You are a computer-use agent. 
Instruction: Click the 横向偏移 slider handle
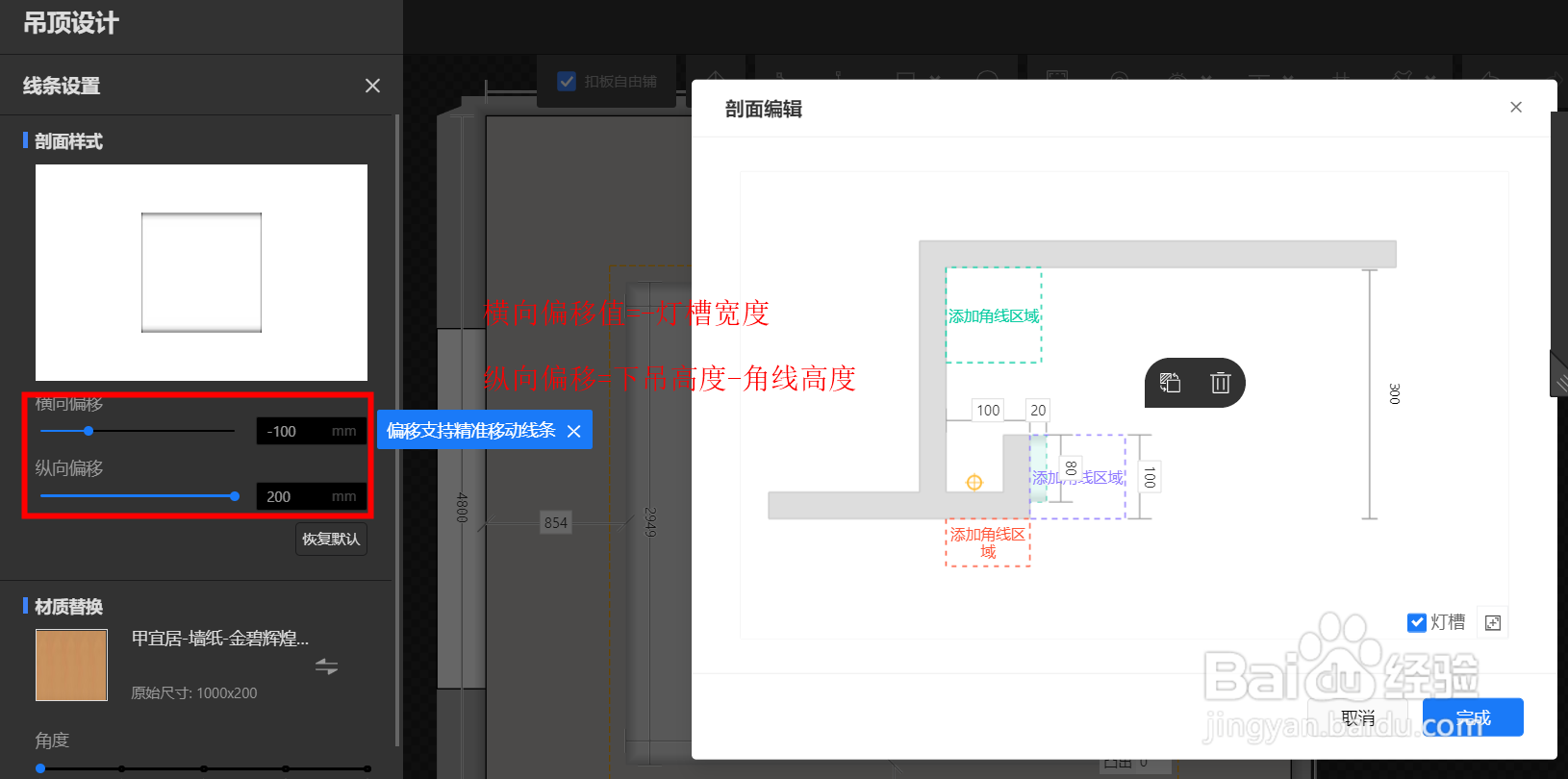tap(89, 431)
